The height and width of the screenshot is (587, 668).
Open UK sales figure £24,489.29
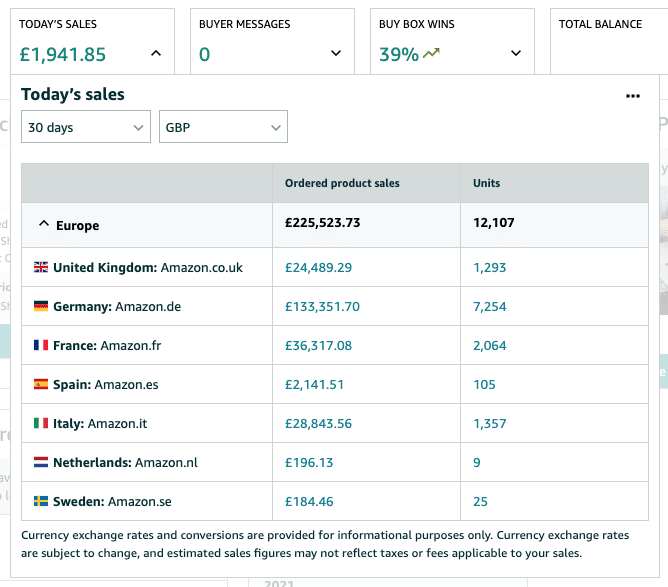point(318,268)
